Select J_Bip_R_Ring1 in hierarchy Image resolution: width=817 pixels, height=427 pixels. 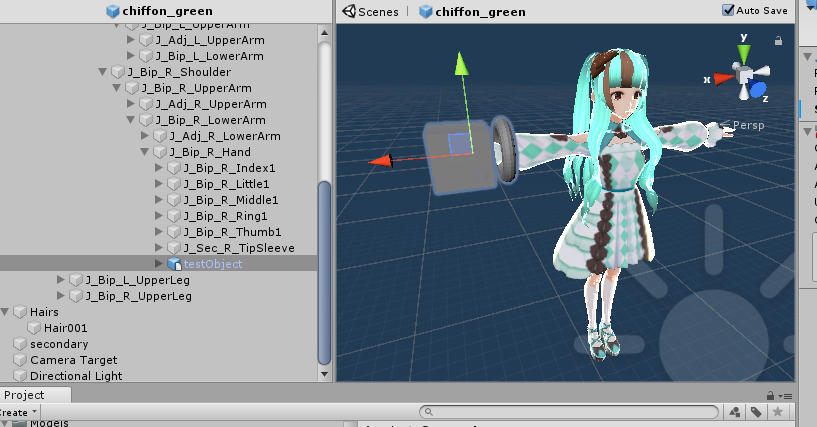click(x=225, y=216)
